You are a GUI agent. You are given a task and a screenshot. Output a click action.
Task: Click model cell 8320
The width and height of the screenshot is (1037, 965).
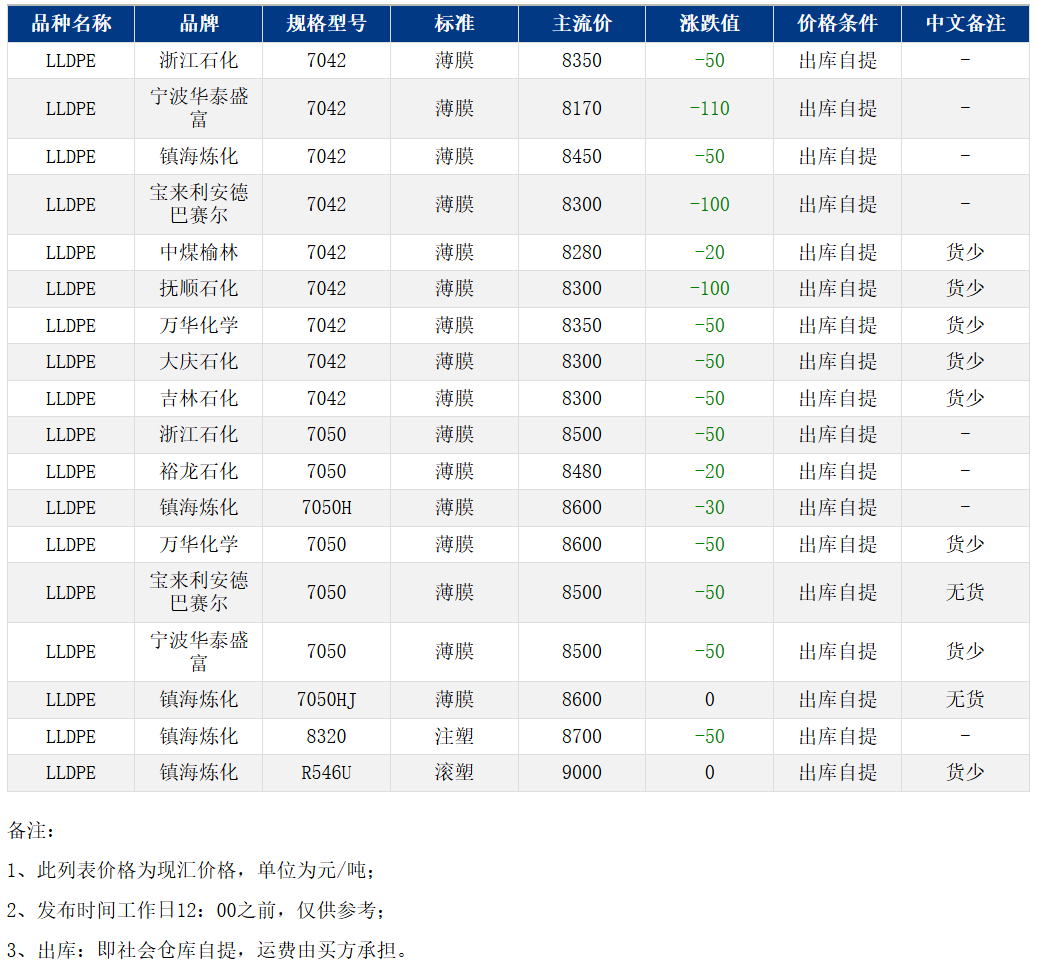point(326,737)
